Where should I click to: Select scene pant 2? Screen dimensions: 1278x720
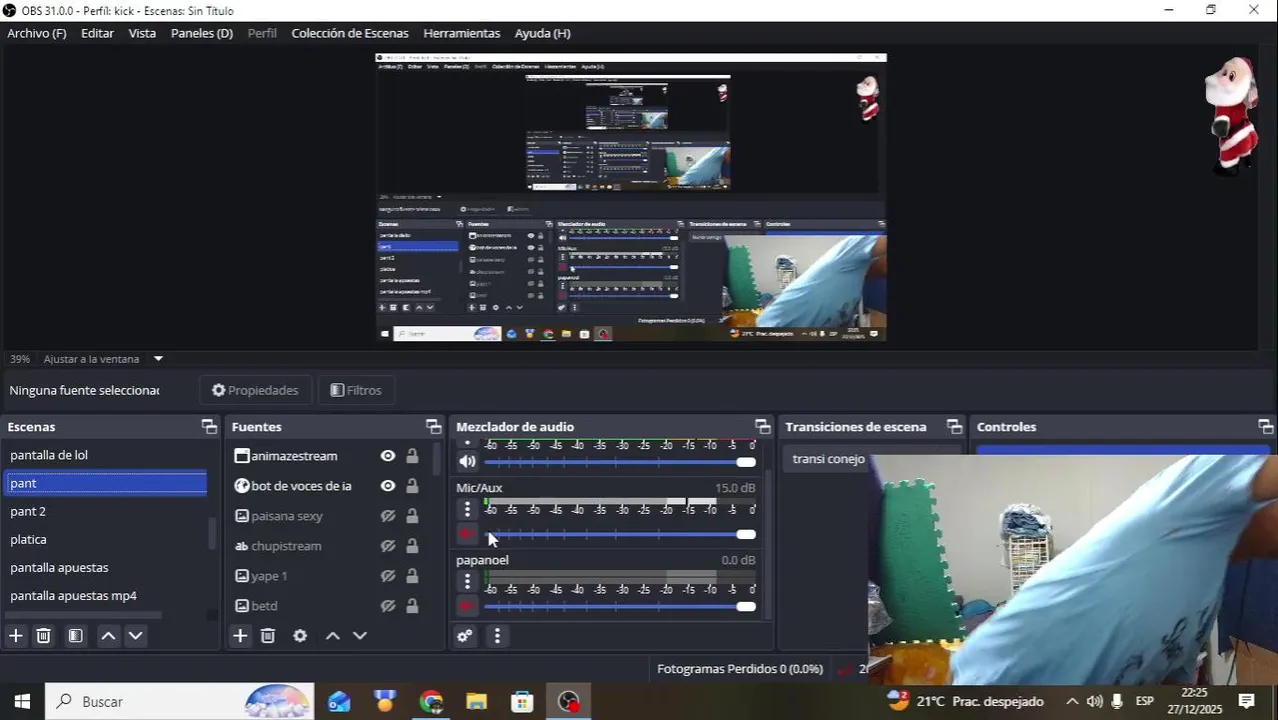coord(105,511)
